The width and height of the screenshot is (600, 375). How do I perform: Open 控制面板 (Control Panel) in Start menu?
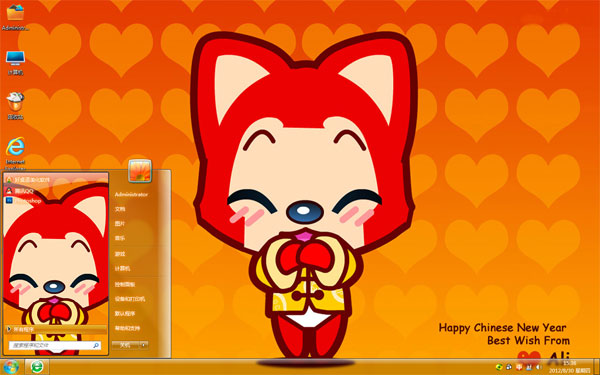125,284
